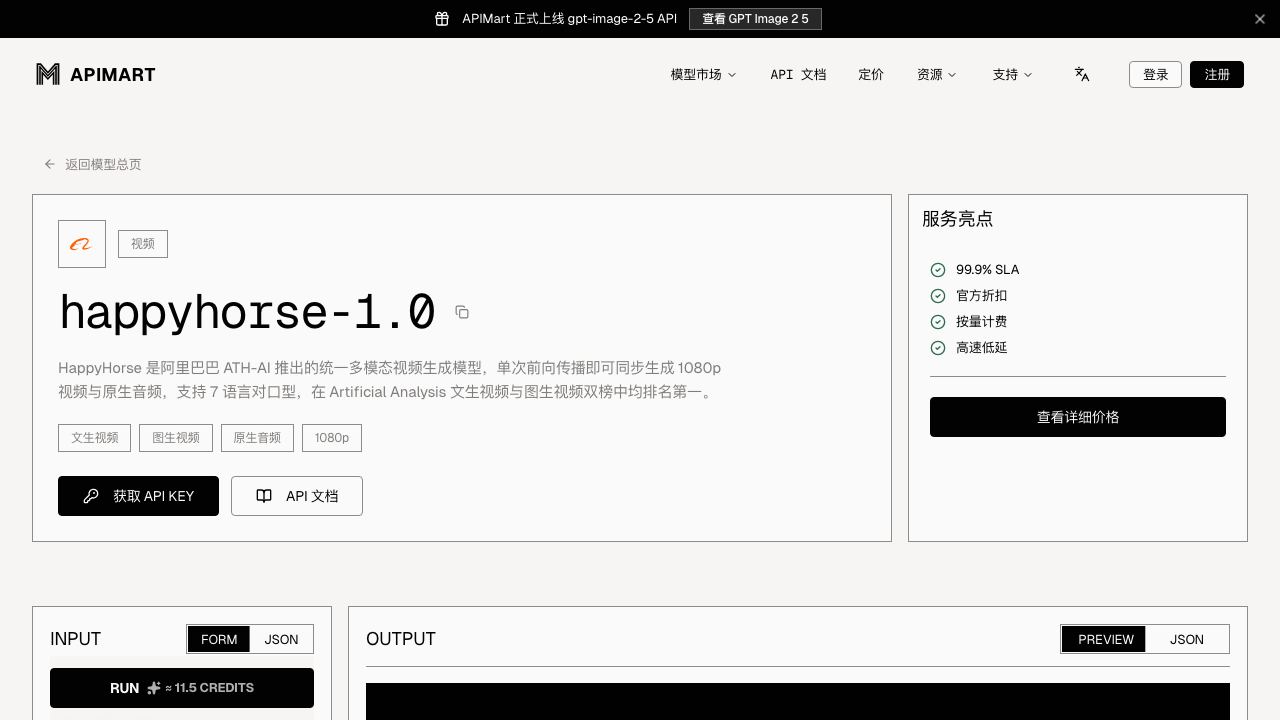Screen dimensions: 1280x720
Task: Select the 原生音频 tag
Action: (257, 438)
